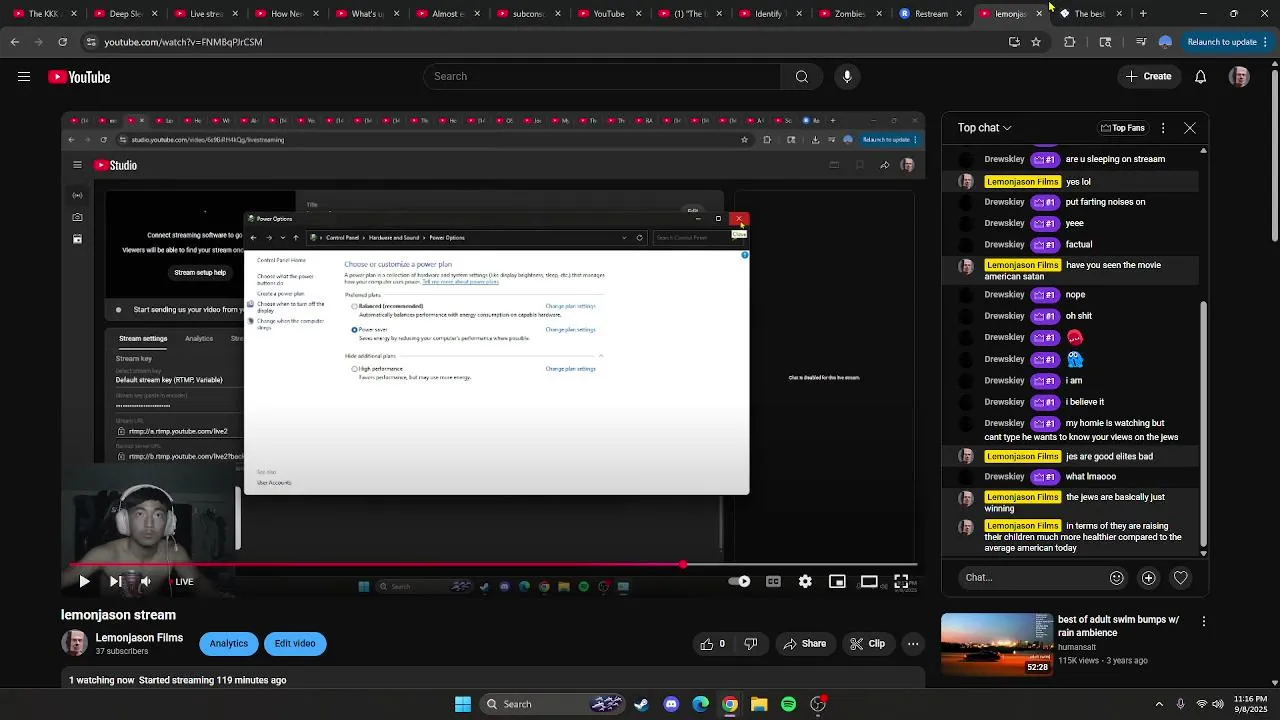Toggle closed captions in player
Image resolution: width=1280 pixels, height=720 pixels.
click(773, 581)
